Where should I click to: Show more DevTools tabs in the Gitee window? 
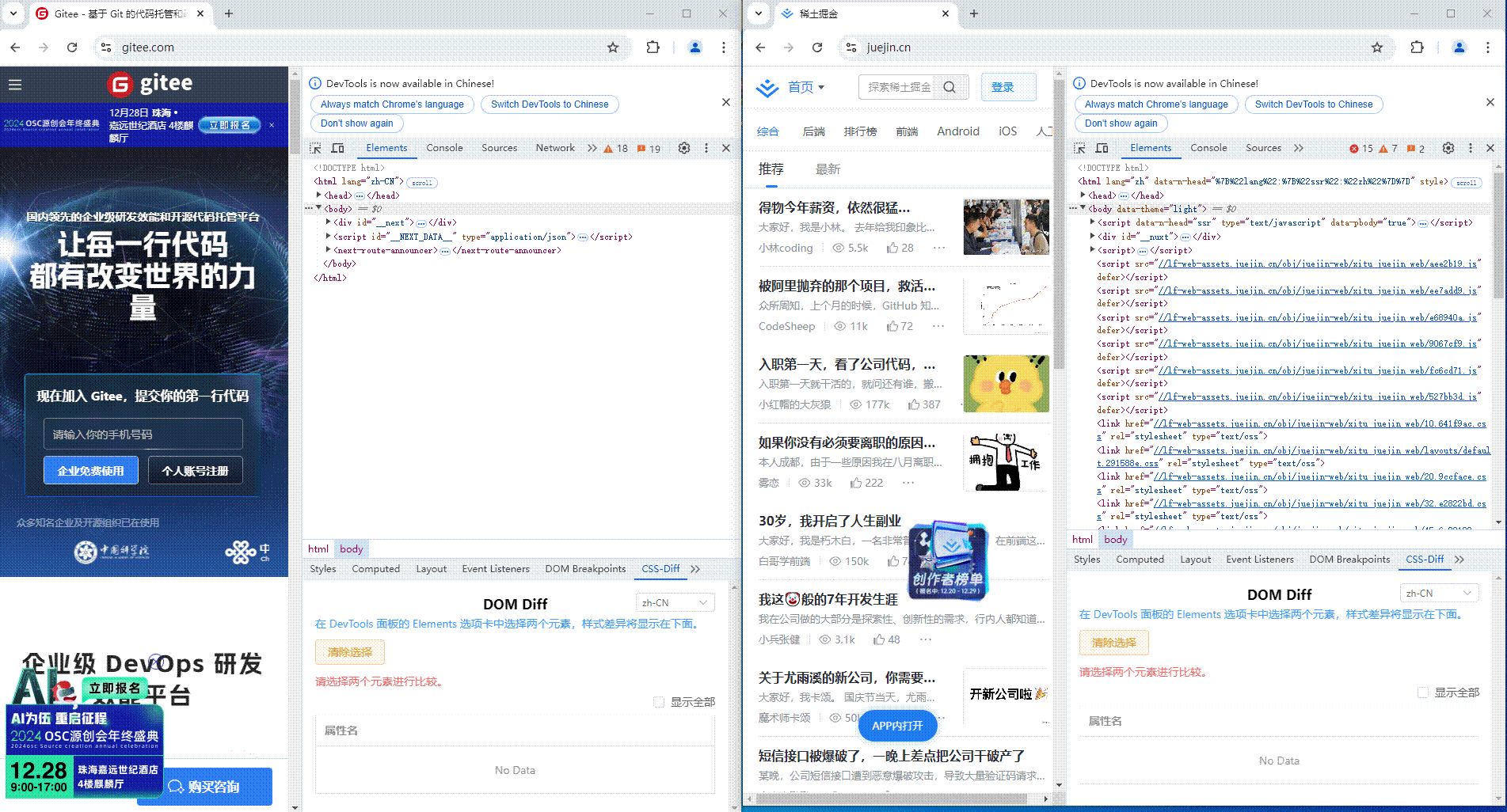(592, 148)
